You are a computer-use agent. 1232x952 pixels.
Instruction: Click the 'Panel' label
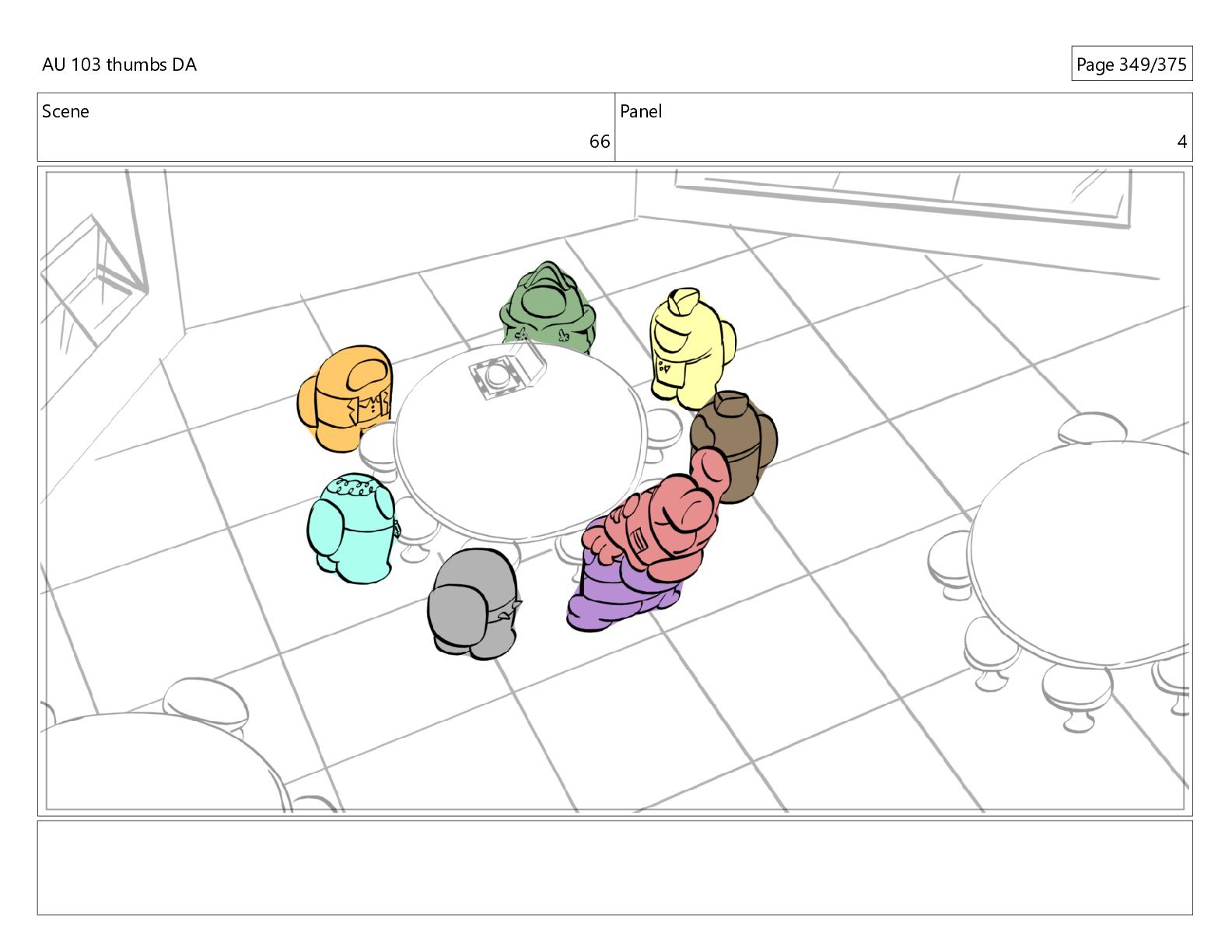pyautogui.click(x=641, y=111)
